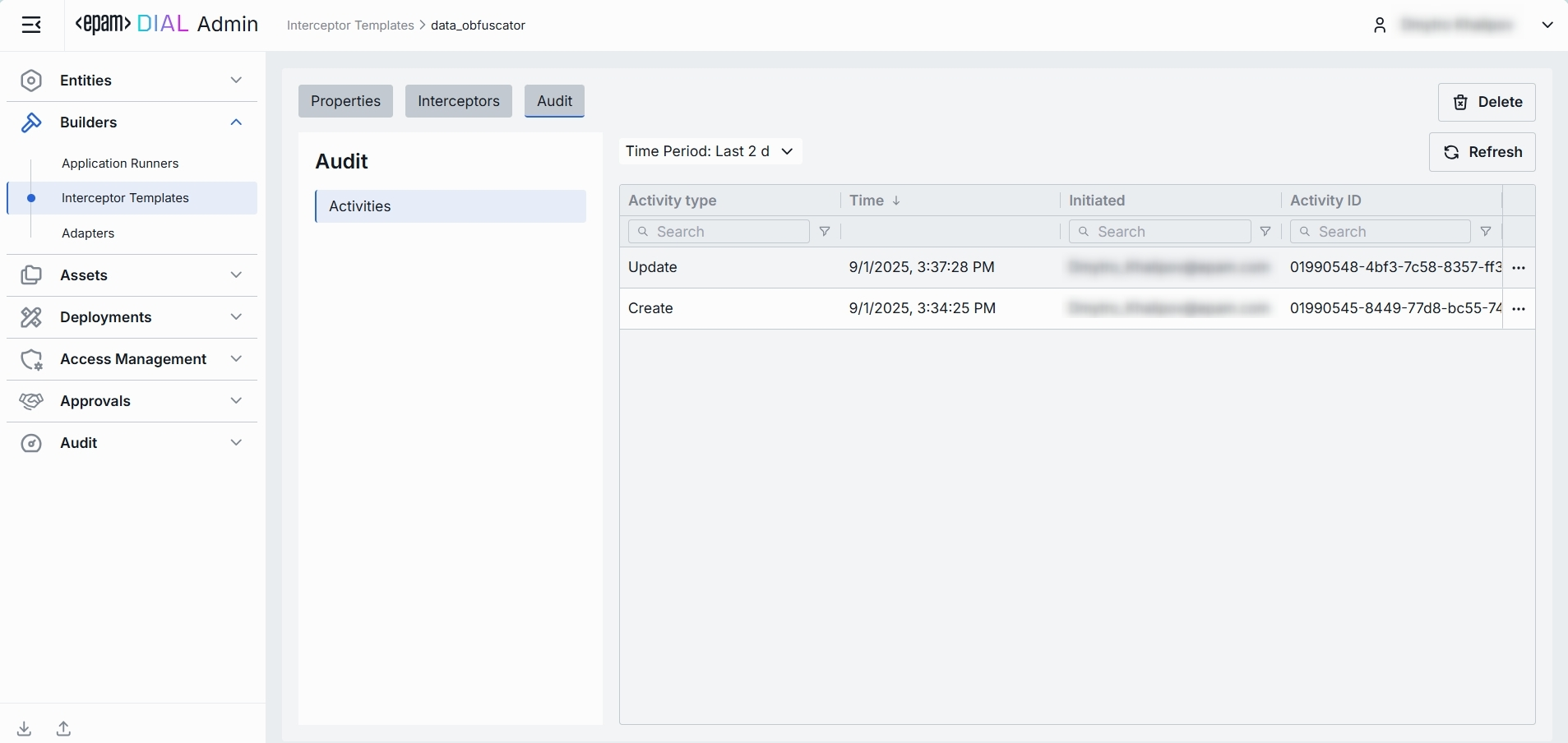This screenshot has width=1568, height=743.
Task: Click the Audit compass icon in sidebar
Action: tap(31, 443)
